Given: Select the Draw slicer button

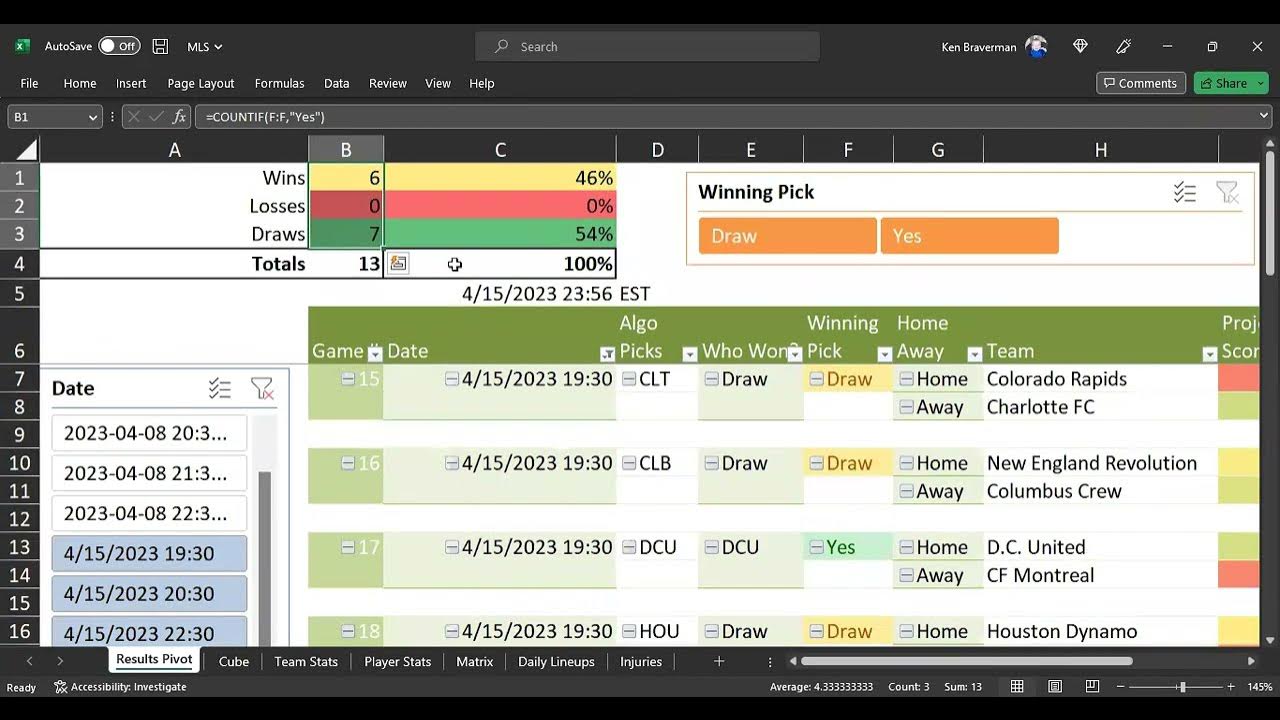Looking at the screenshot, I should (788, 236).
